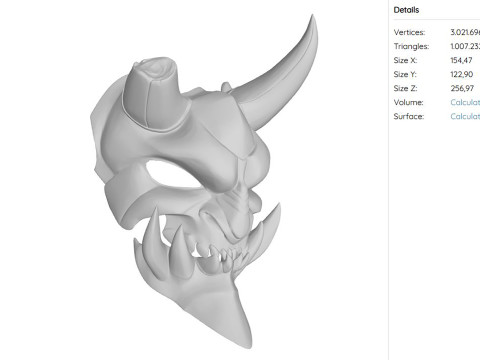Click the Size Z: label
Screen dimensions: 480x360
tap(405, 88)
